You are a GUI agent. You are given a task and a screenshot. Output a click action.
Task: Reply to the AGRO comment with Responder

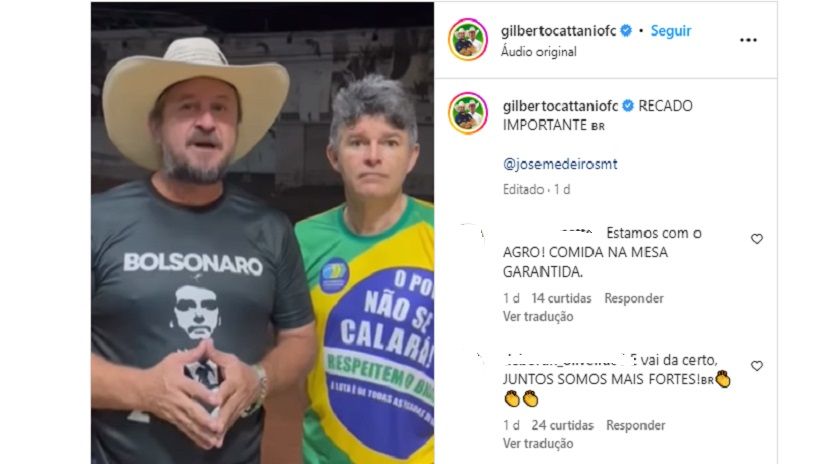tap(633, 298)
